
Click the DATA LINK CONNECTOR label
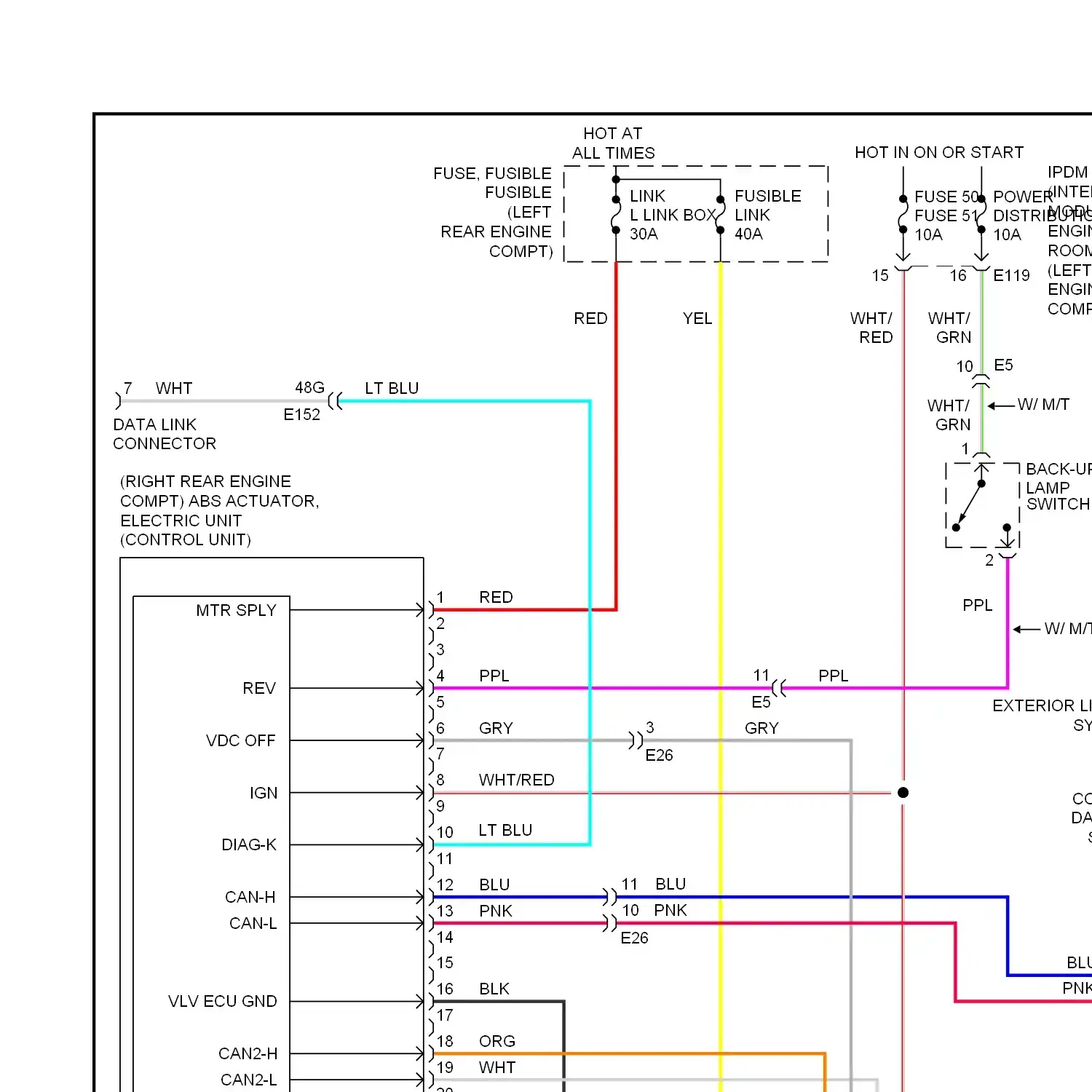coord(165,434)
